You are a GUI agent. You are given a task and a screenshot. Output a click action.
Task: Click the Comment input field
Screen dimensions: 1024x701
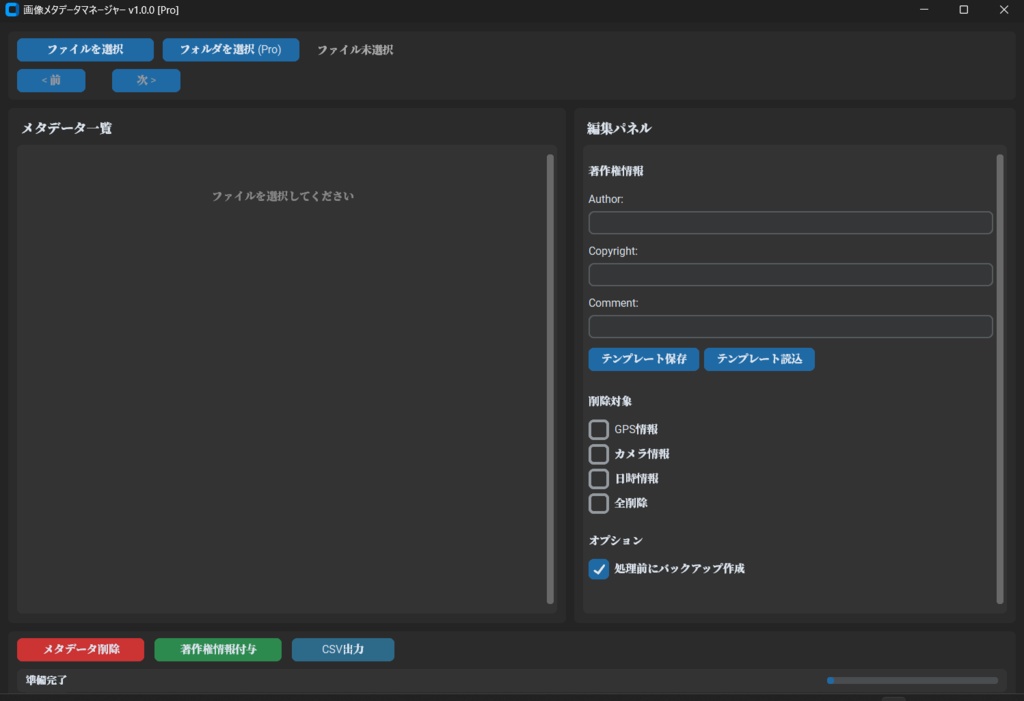790,326
